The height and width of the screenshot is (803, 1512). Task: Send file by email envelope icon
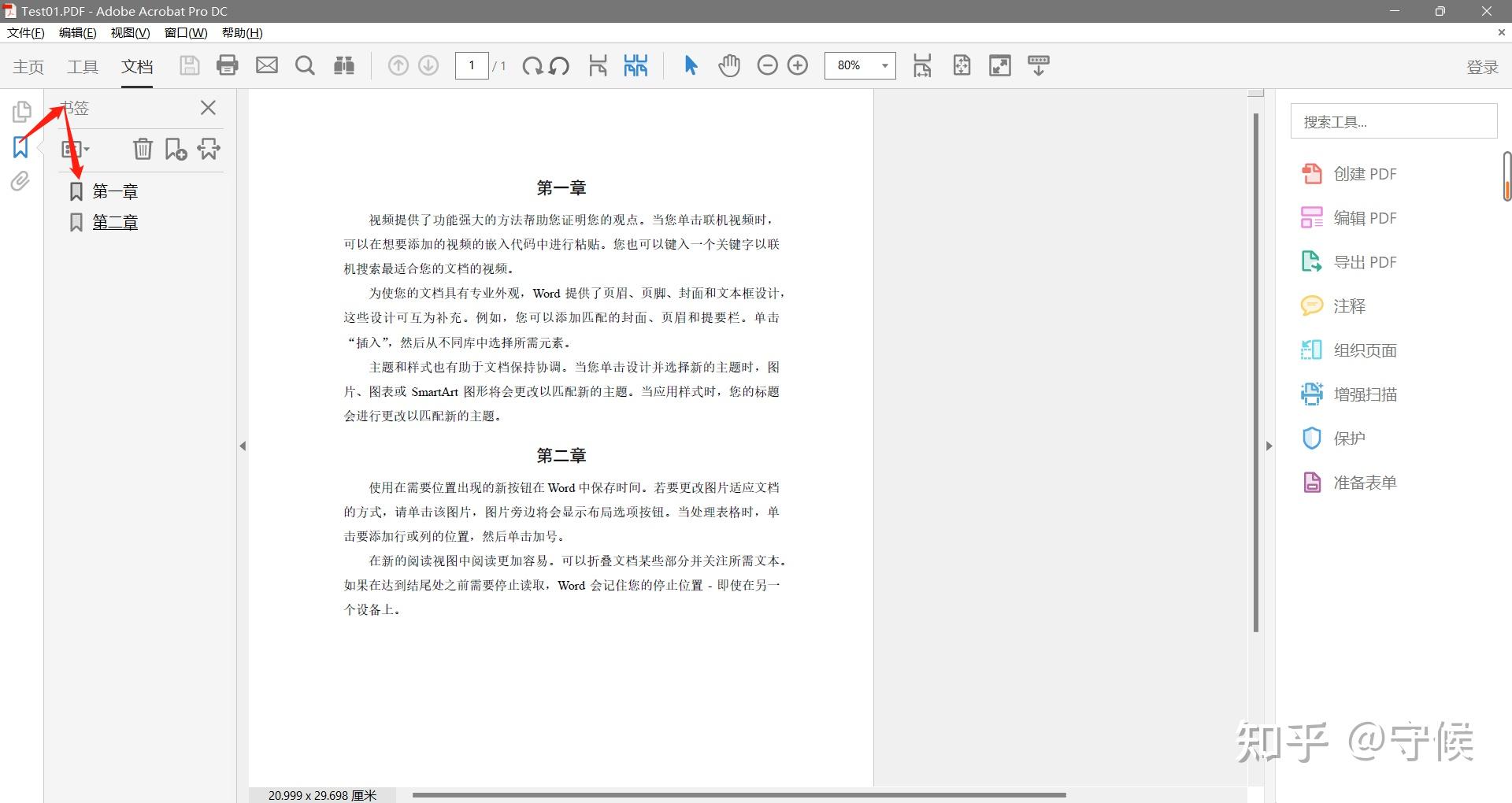click(x=267, y=65)
